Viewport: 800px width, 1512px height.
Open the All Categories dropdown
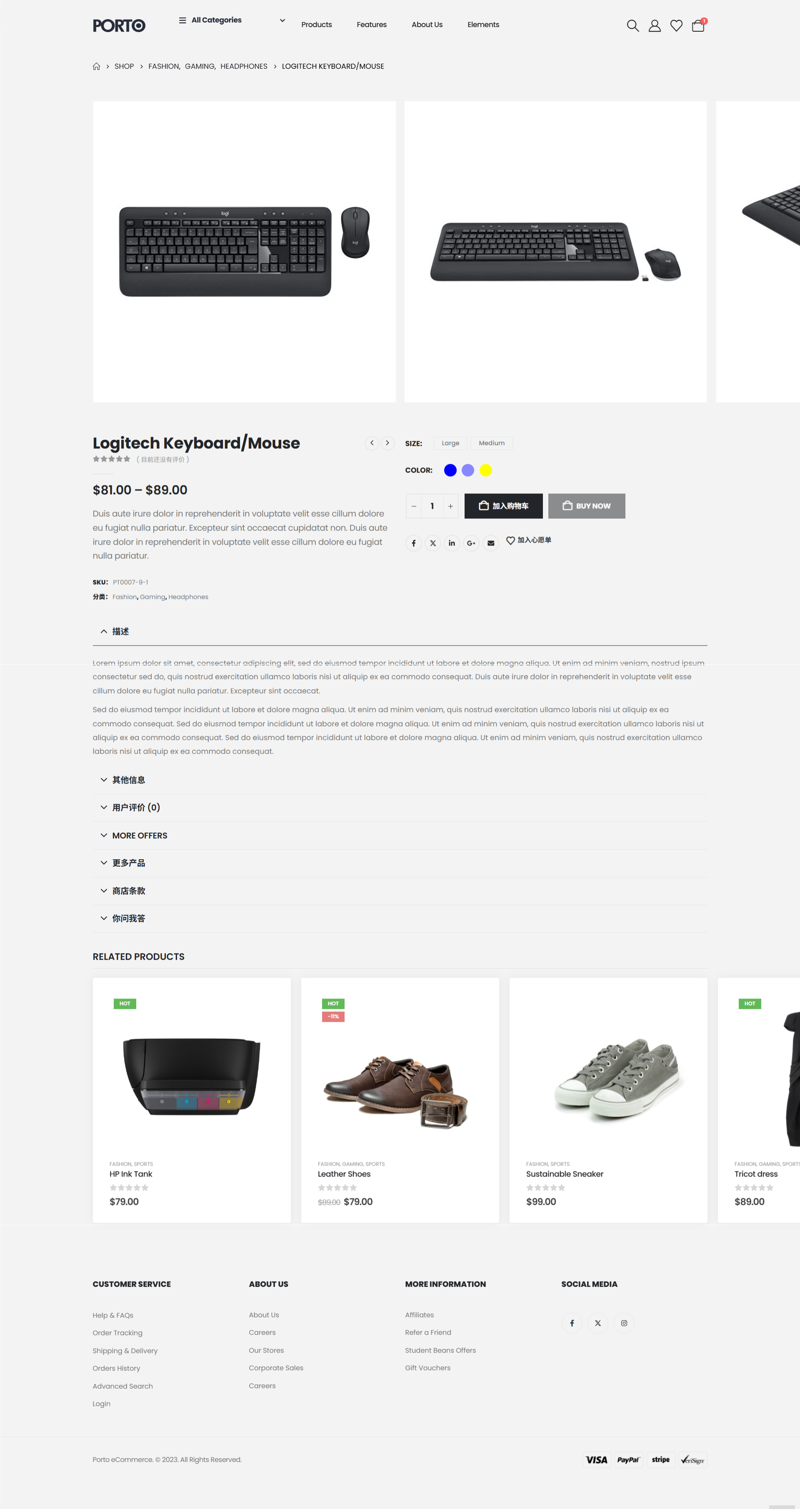(x=232, y=20)
